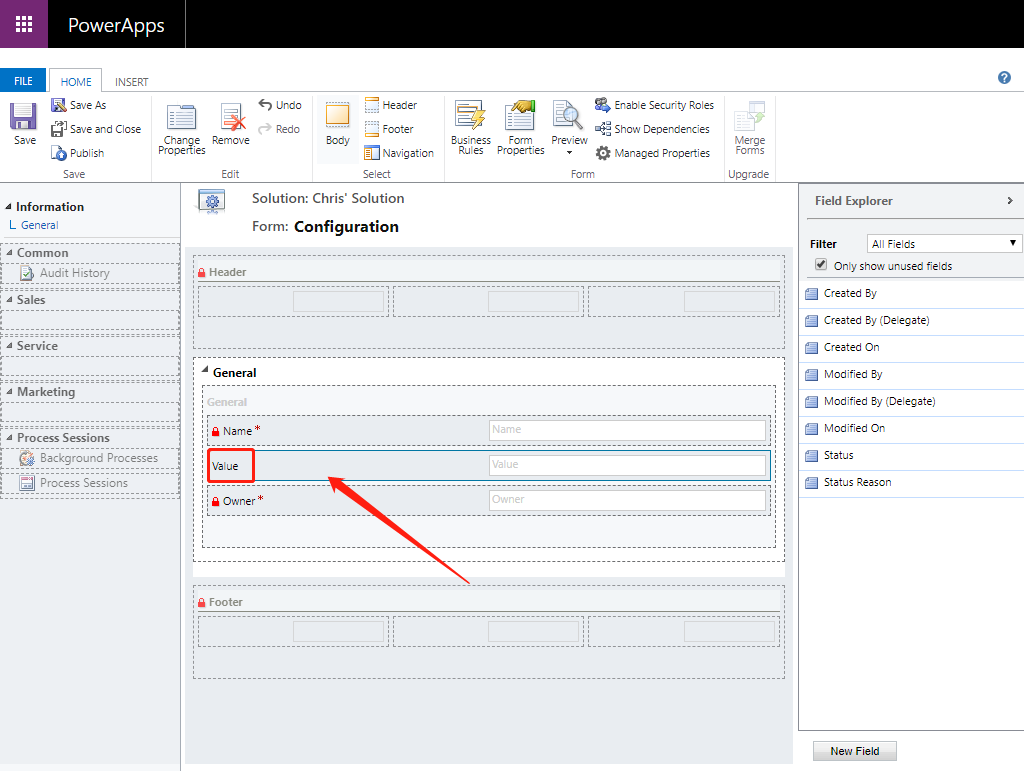Open Form Properties

(x=520, y=128)
